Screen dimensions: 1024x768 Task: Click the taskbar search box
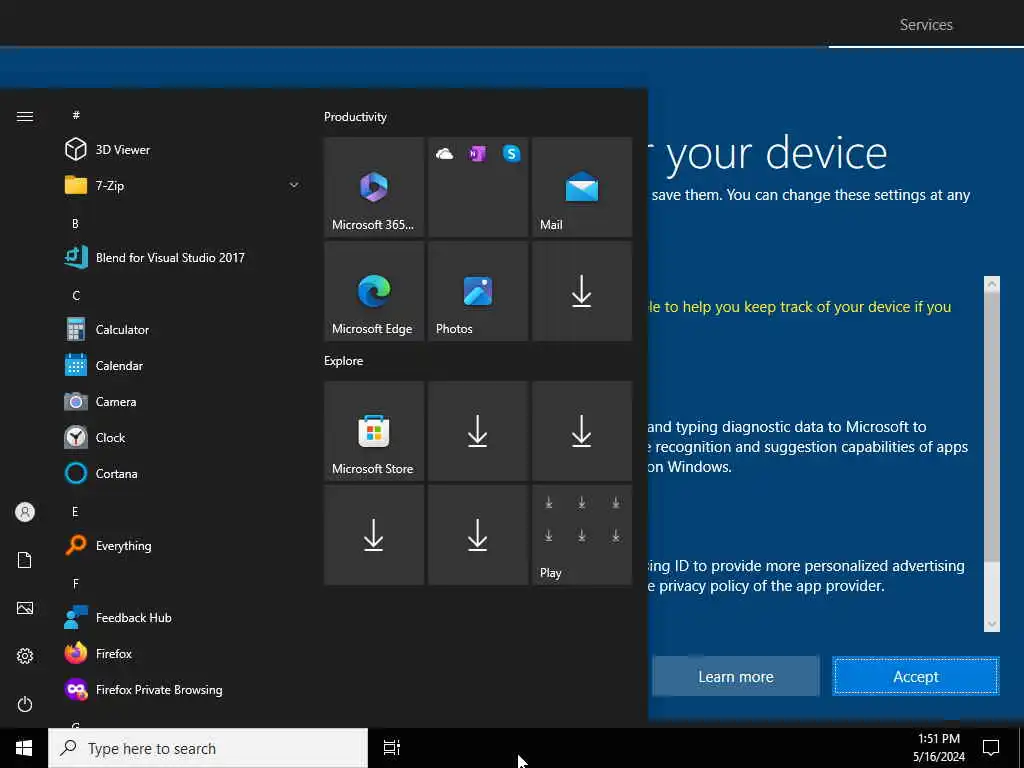pyautogui.click(x=208, y=748)
